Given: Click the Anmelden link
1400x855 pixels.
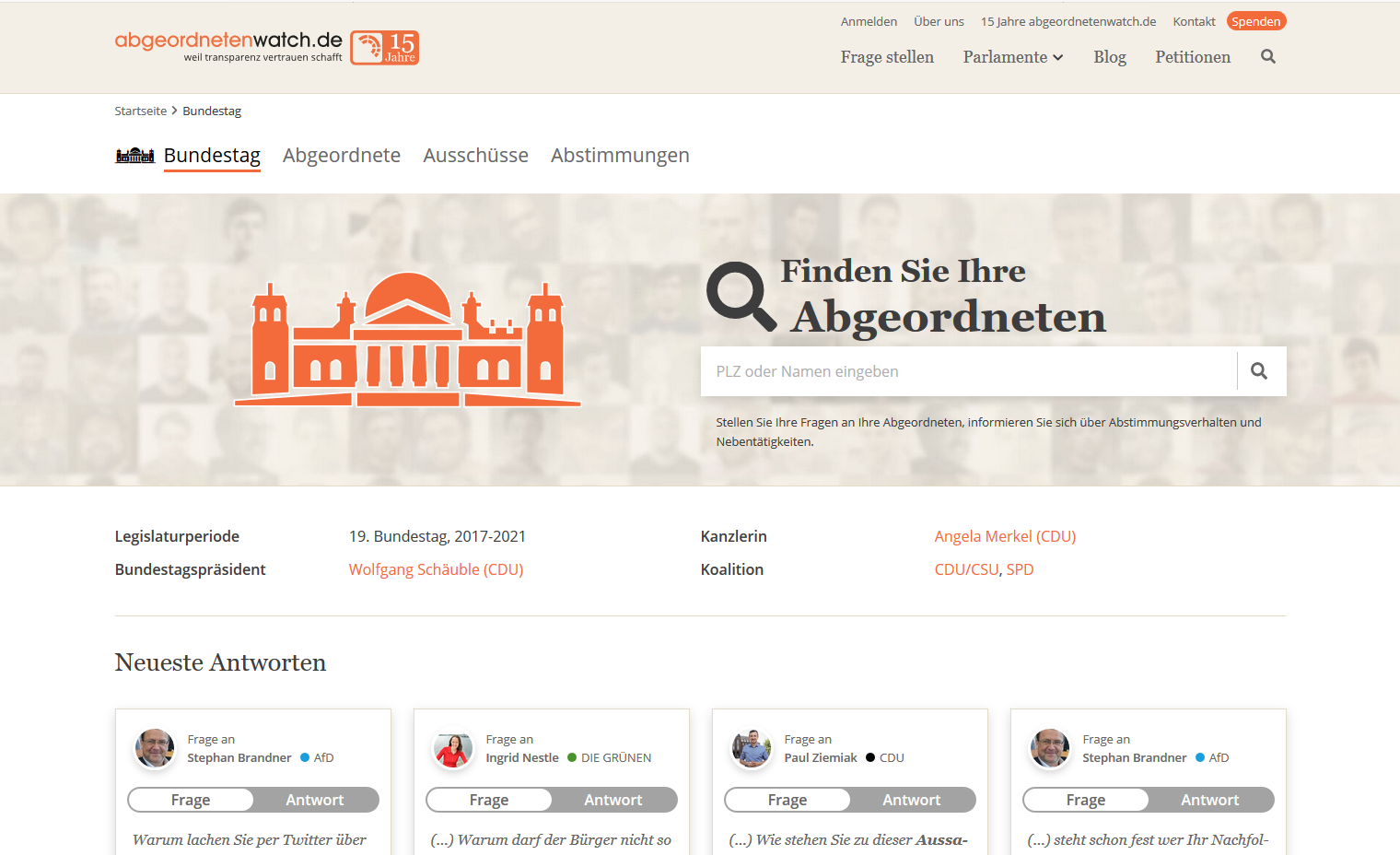Looking at the screenshot, I should pyautogui.click(x=869, y=21).
